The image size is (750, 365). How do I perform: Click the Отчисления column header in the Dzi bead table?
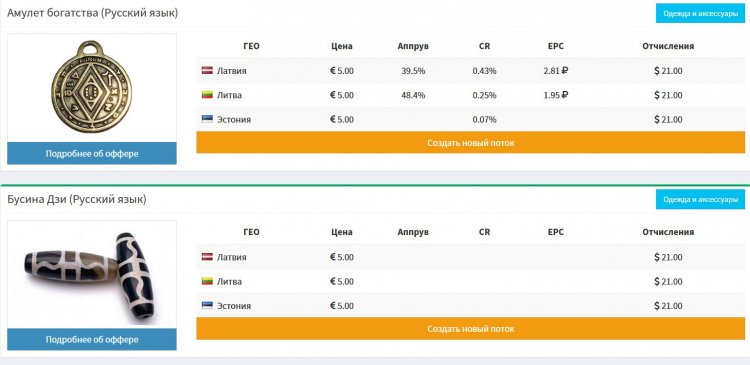click(668, 232)
